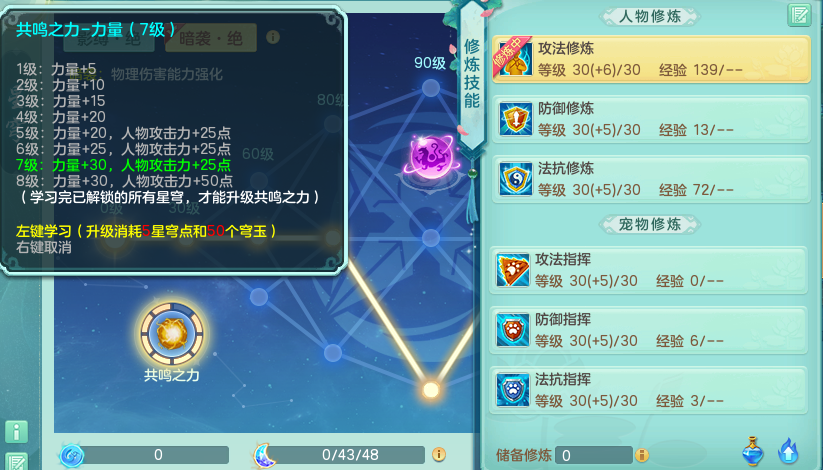This screenshot has width=823, height=470.
Task: Click the info icon beside 储备修炼
Action: pyautogui.click(x=641, y=455)
